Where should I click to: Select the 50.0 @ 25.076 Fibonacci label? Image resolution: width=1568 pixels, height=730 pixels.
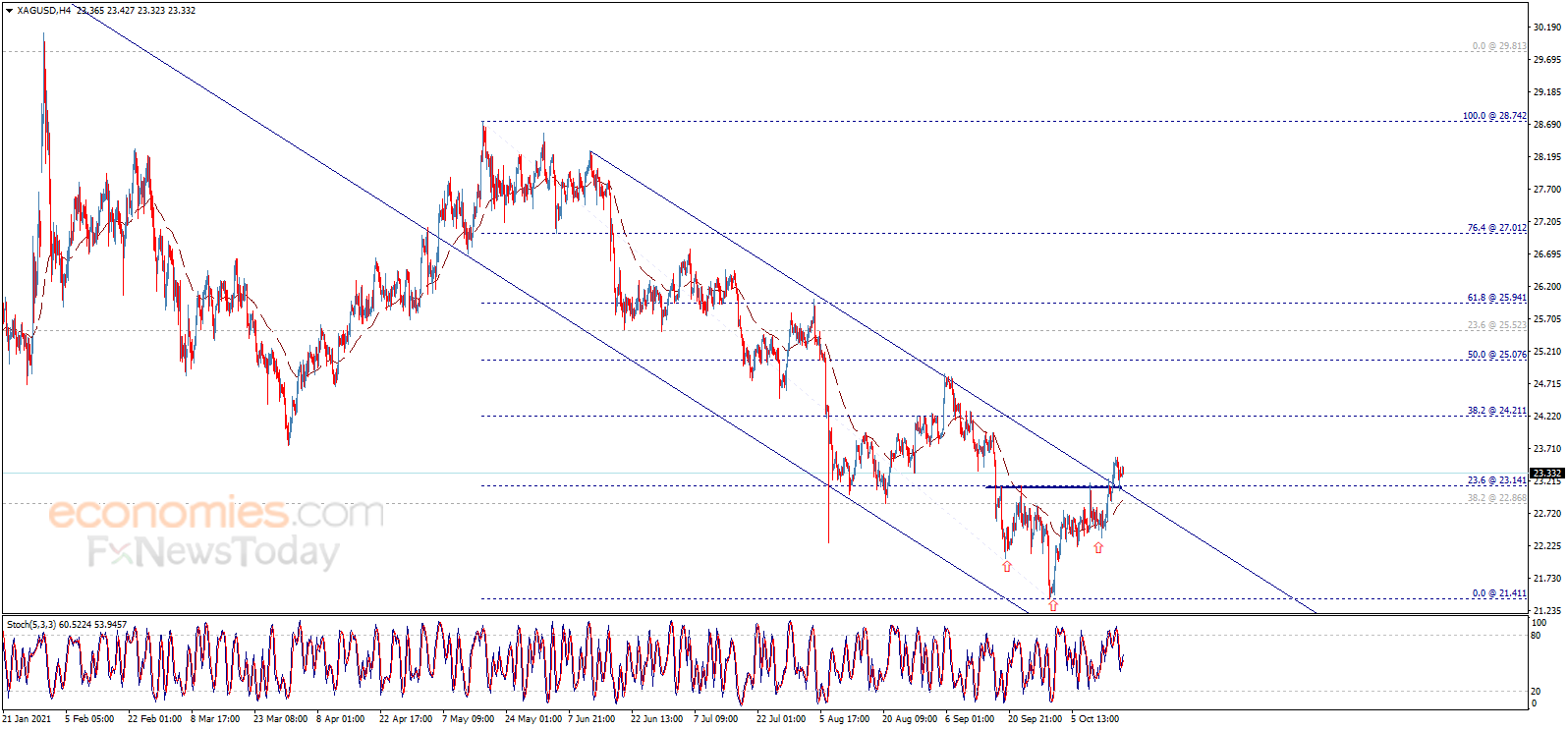pyautogui.click(x=1496, y=355)
